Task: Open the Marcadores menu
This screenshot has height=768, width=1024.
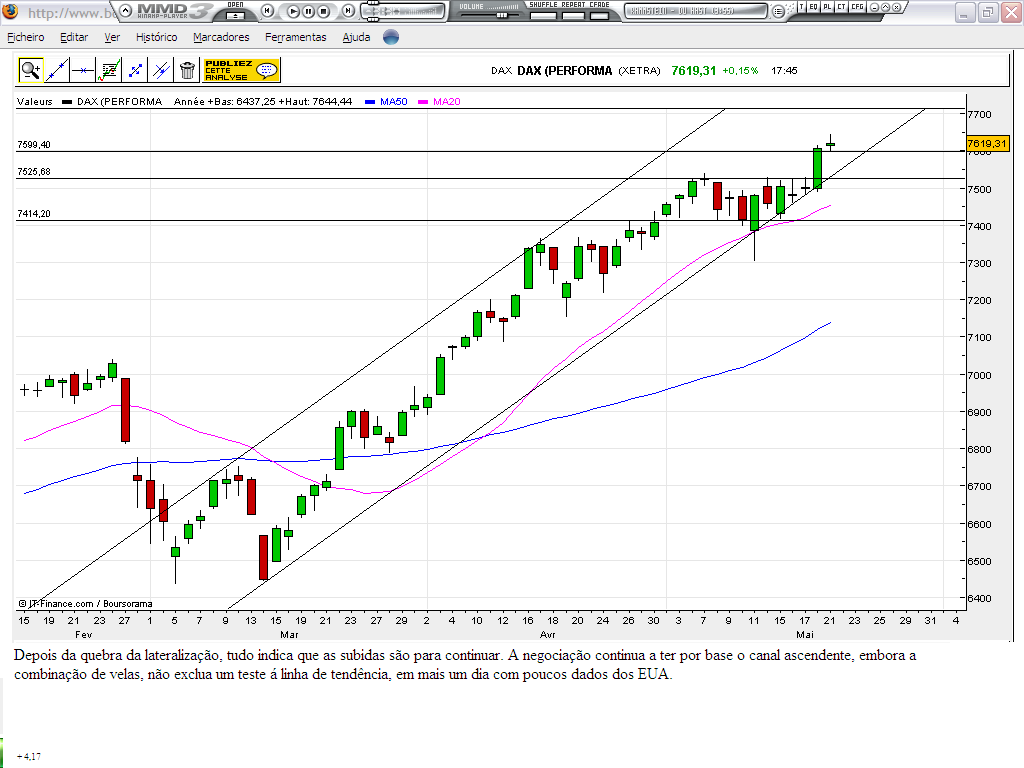Action: tap(221, 37)
